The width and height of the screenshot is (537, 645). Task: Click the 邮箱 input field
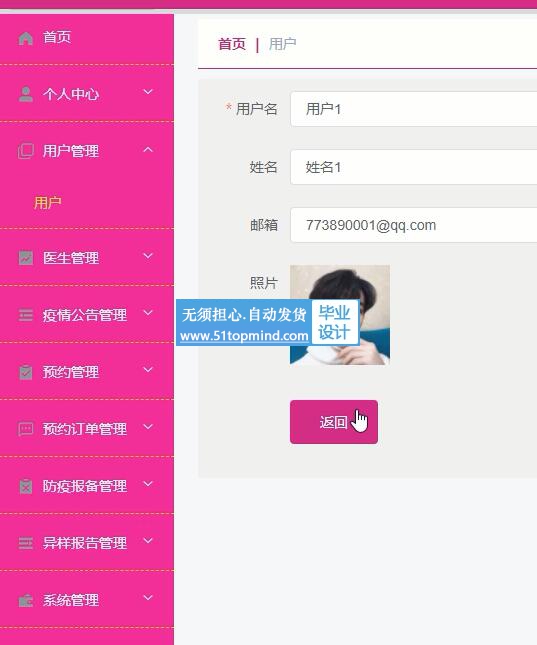pos(414,225)
